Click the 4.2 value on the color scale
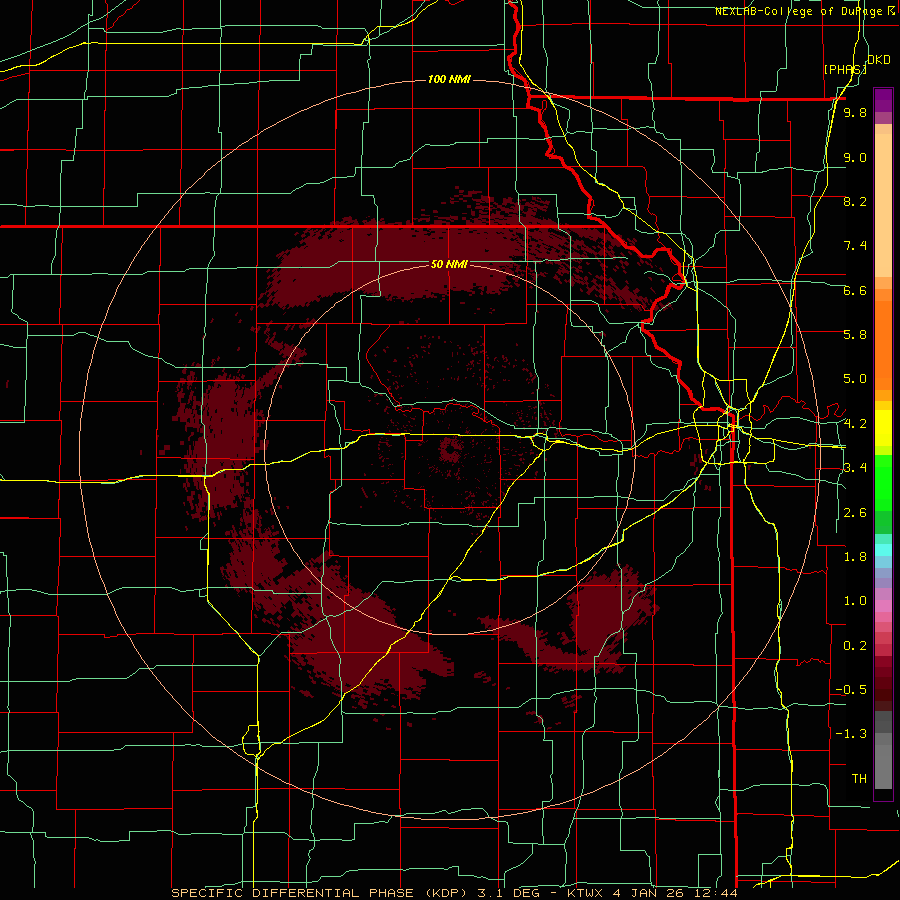Screen dimensions: 900x900 [855, 424]
